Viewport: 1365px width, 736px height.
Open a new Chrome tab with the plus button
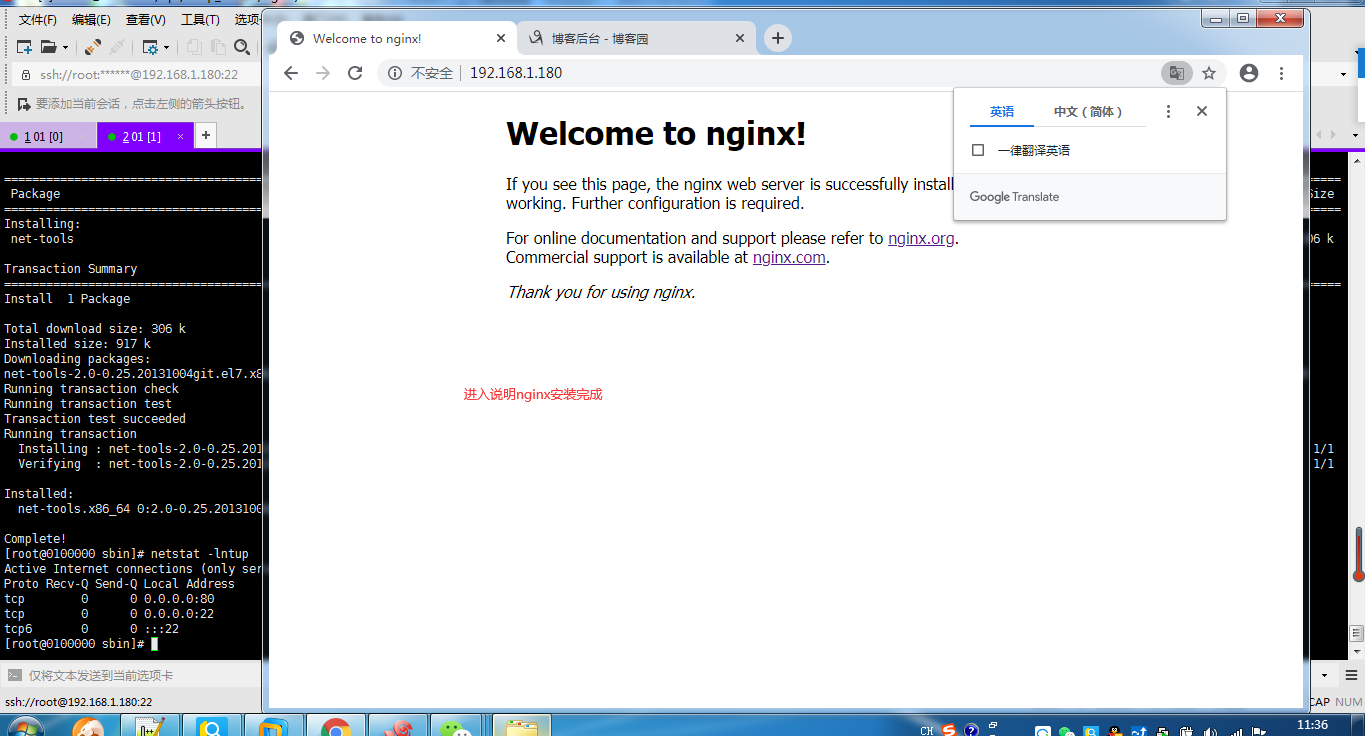pos(777,38)
